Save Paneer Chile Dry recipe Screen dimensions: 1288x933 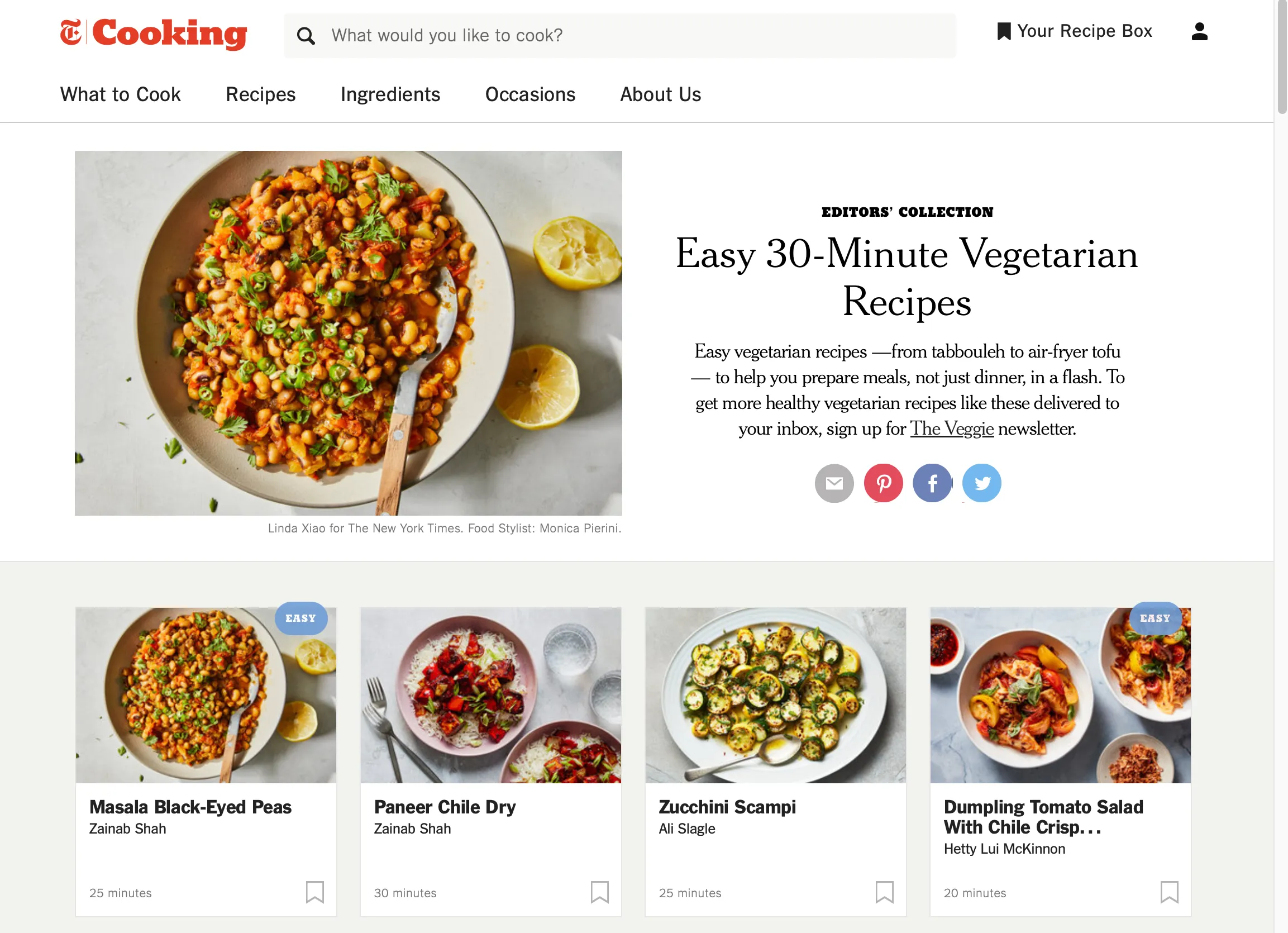pyautogui.click(x=600, y=893)
